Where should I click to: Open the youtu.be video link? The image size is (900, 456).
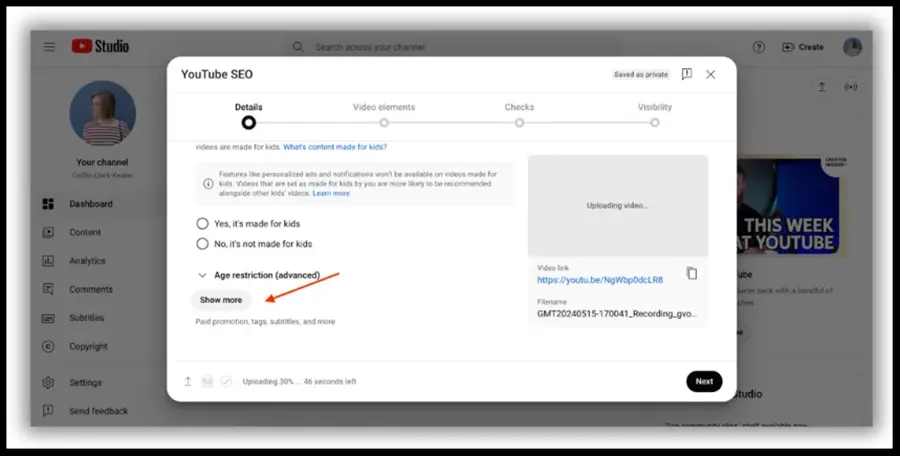tap(600, 280)
